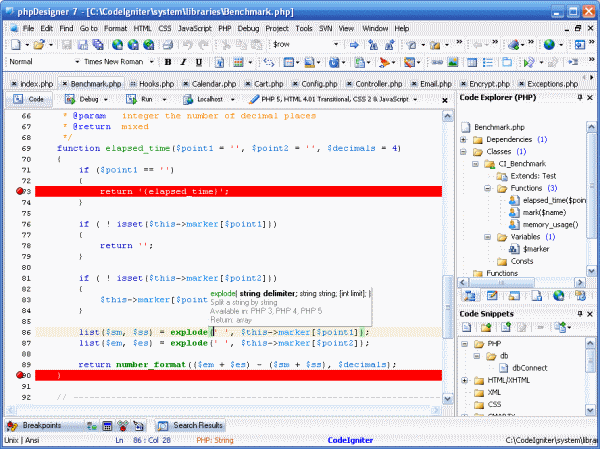Screen dimensions: 600x449
Task: Click the insert image icon in formatting toolbar
Action: click(453, 62)
